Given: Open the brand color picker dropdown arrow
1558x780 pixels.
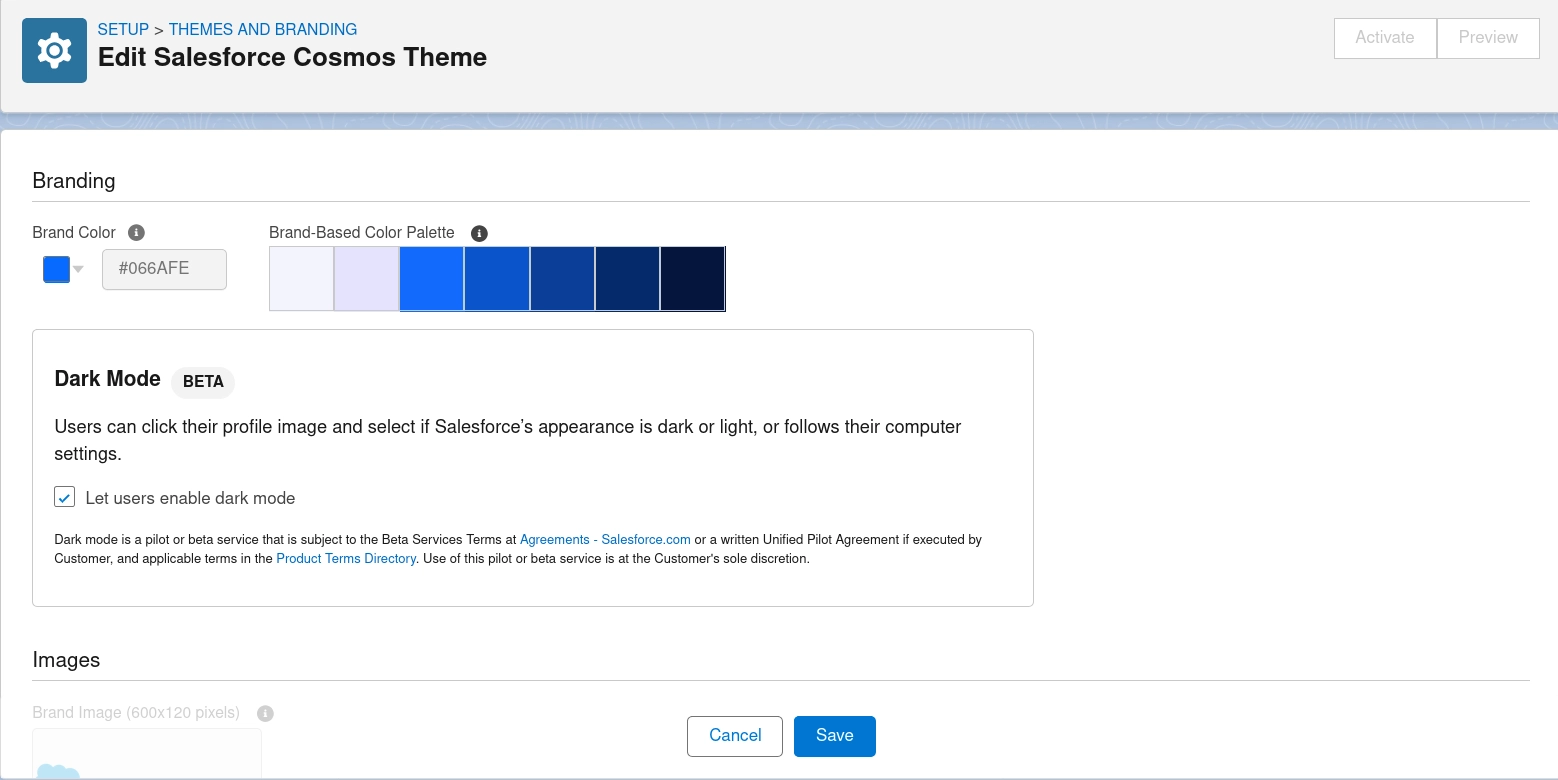Looking at the screenshot, I should click(x=78, y=269).
